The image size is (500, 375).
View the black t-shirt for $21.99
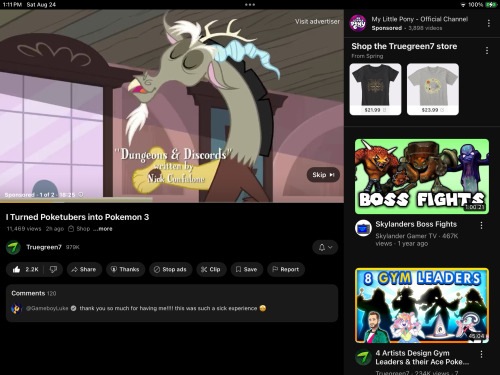pyautogui.click(x=375, y=89)
